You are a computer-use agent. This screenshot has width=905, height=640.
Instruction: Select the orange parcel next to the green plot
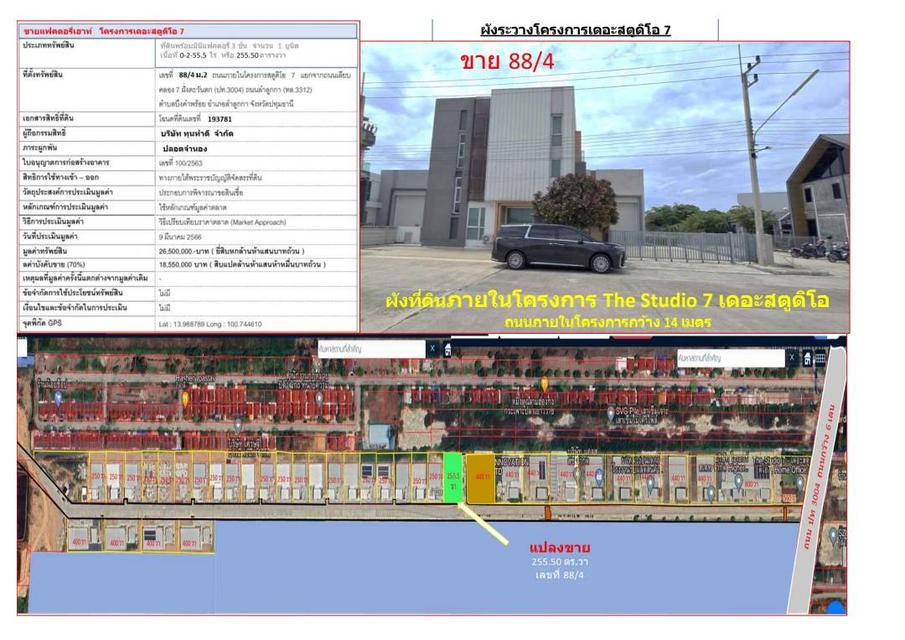pyautogui.click(x=481, y=478)
